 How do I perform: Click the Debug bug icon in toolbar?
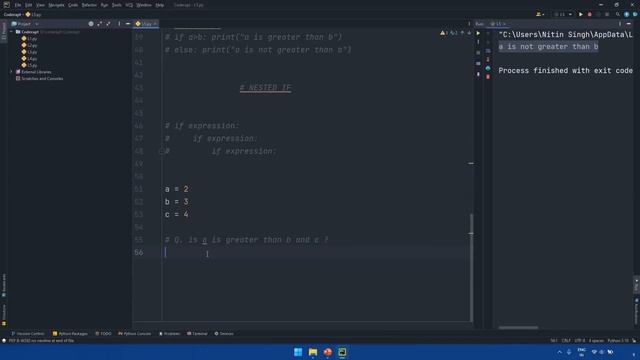coord(589,14)
